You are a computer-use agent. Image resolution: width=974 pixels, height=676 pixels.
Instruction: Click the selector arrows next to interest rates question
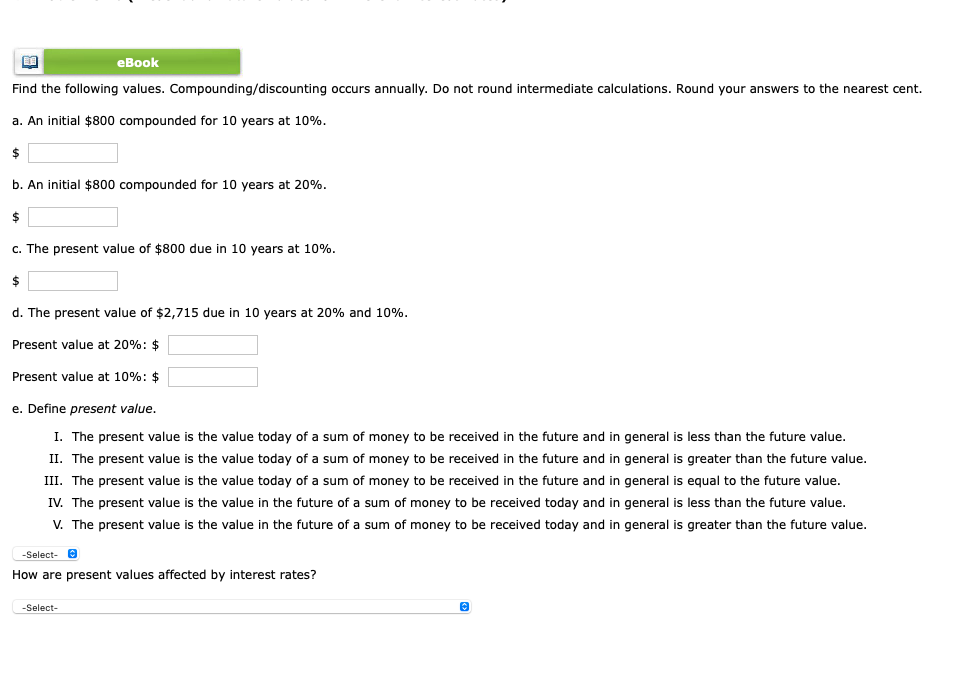(x=462, y=606)
